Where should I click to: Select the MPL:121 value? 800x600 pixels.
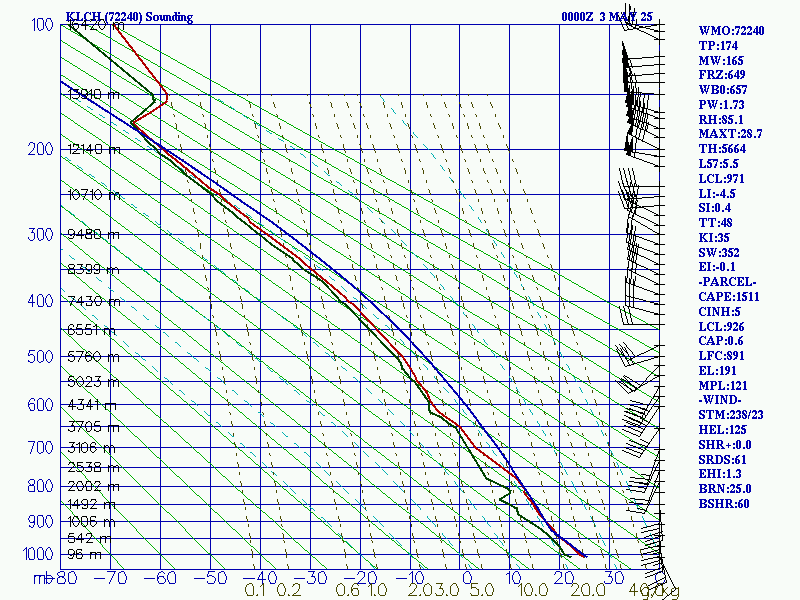723,386
